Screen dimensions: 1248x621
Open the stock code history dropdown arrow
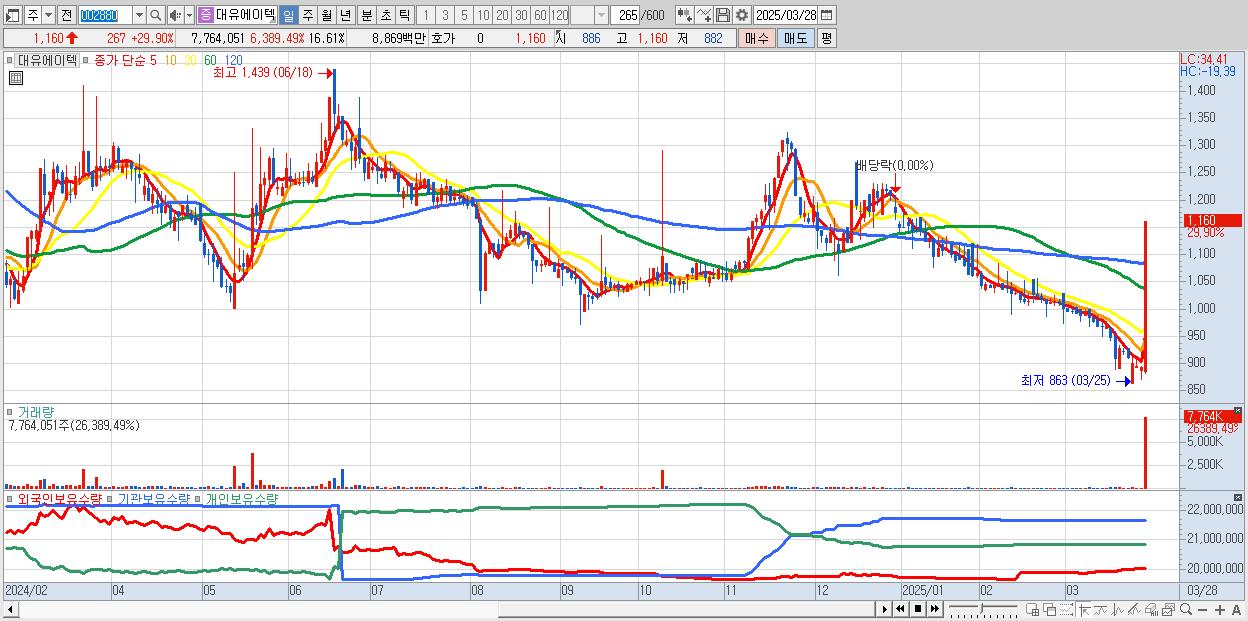pyautogui.click(x=139, y=15)
